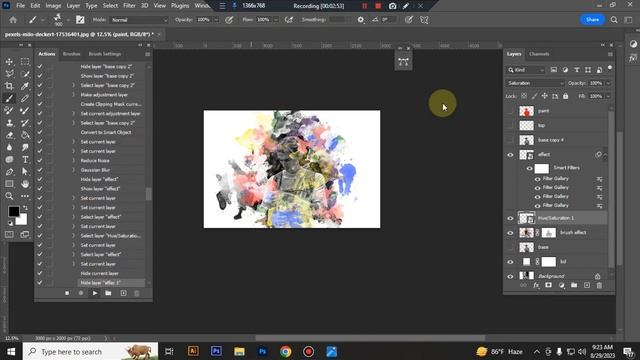640x360 pixels.
Task: Select the Zoom tool
Action: point(9,196)
